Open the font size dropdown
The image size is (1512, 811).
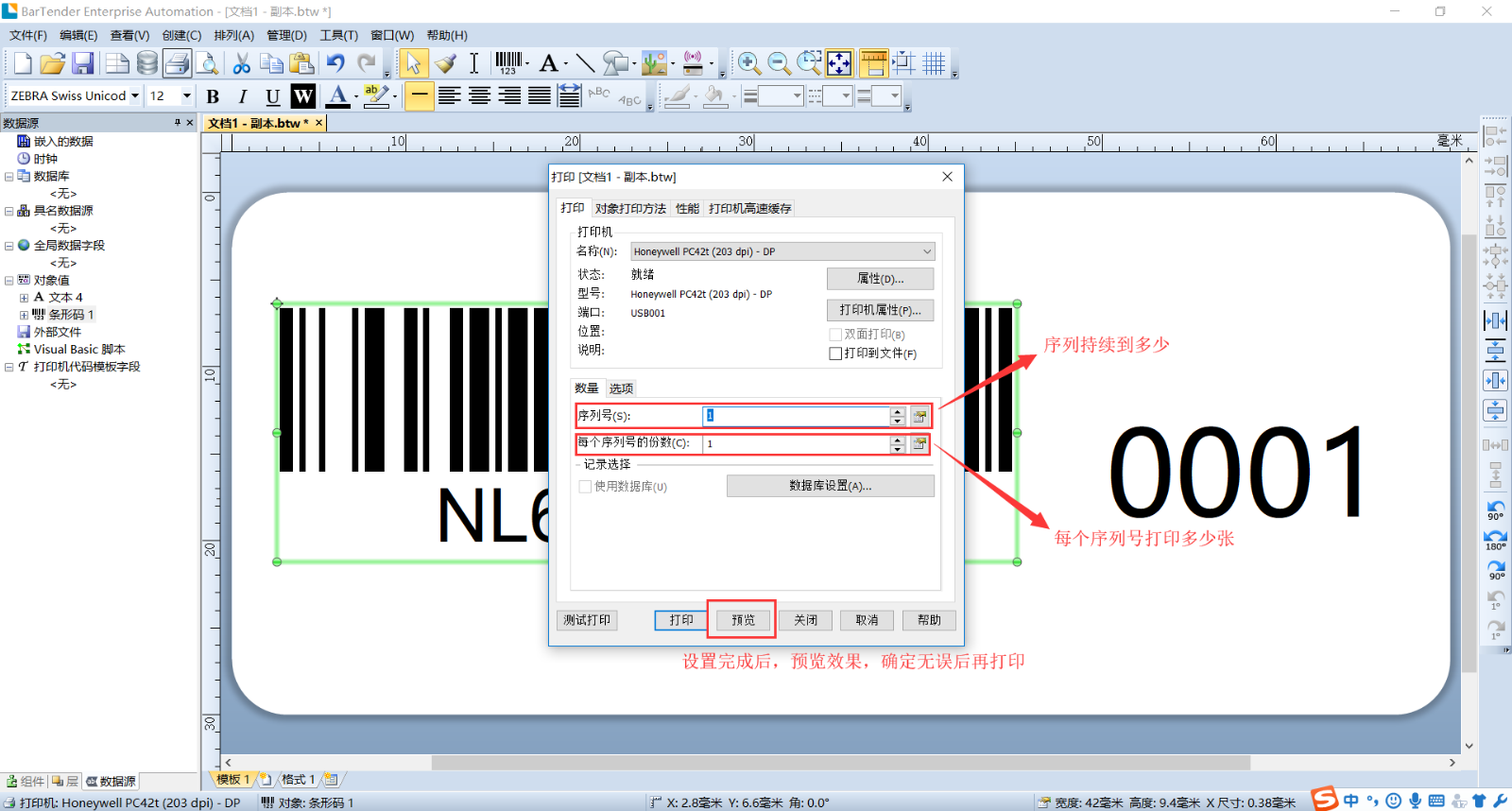[186, 96]
